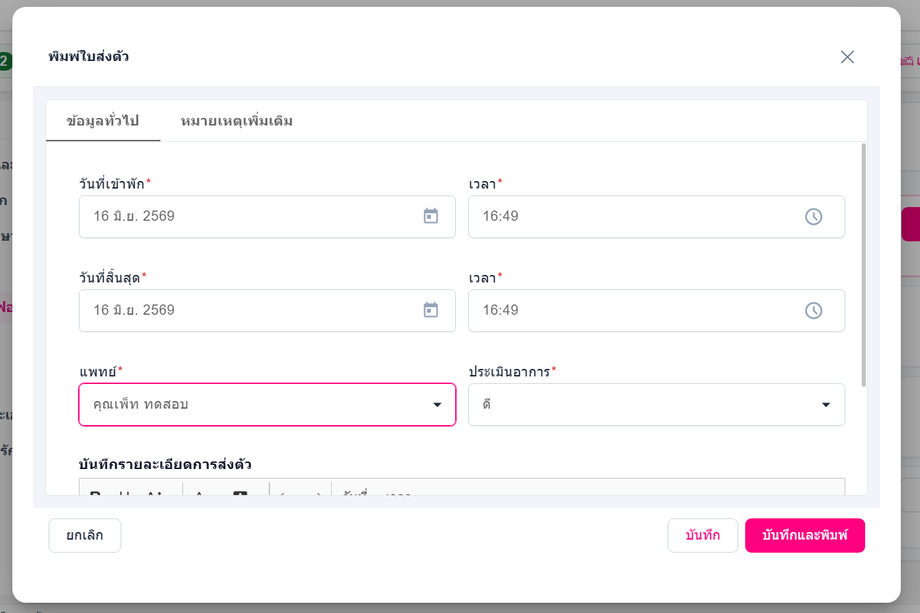
Task: Click the pink บันทึกและพิมพ์ button
Action: point(804,535)
